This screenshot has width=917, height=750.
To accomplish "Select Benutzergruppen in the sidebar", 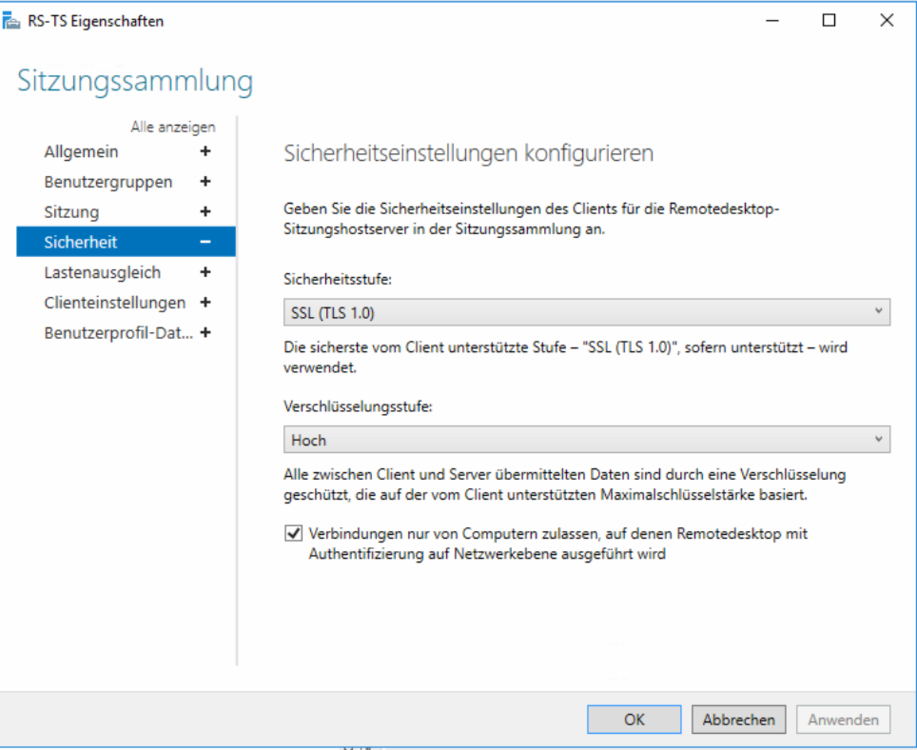I will click(108, 182).
